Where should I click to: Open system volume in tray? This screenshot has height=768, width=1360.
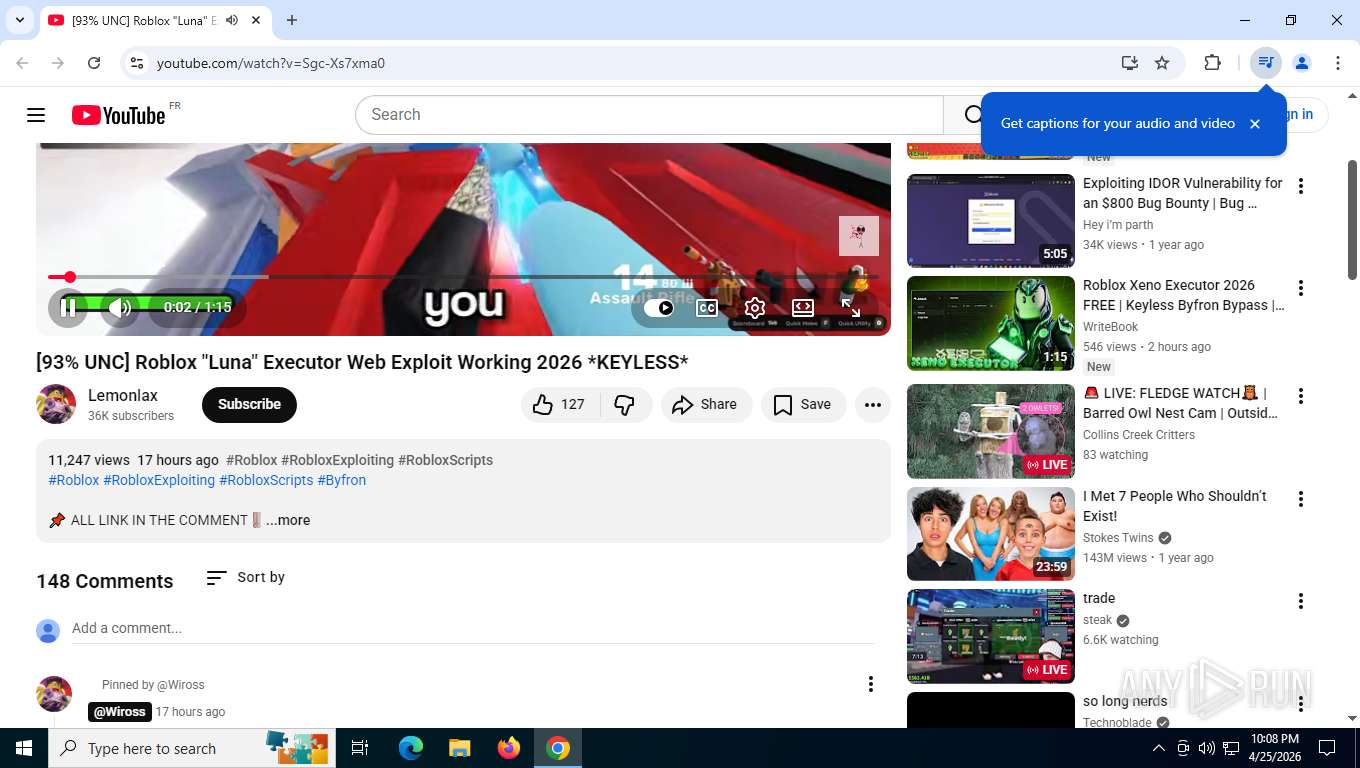(1207, 748)
